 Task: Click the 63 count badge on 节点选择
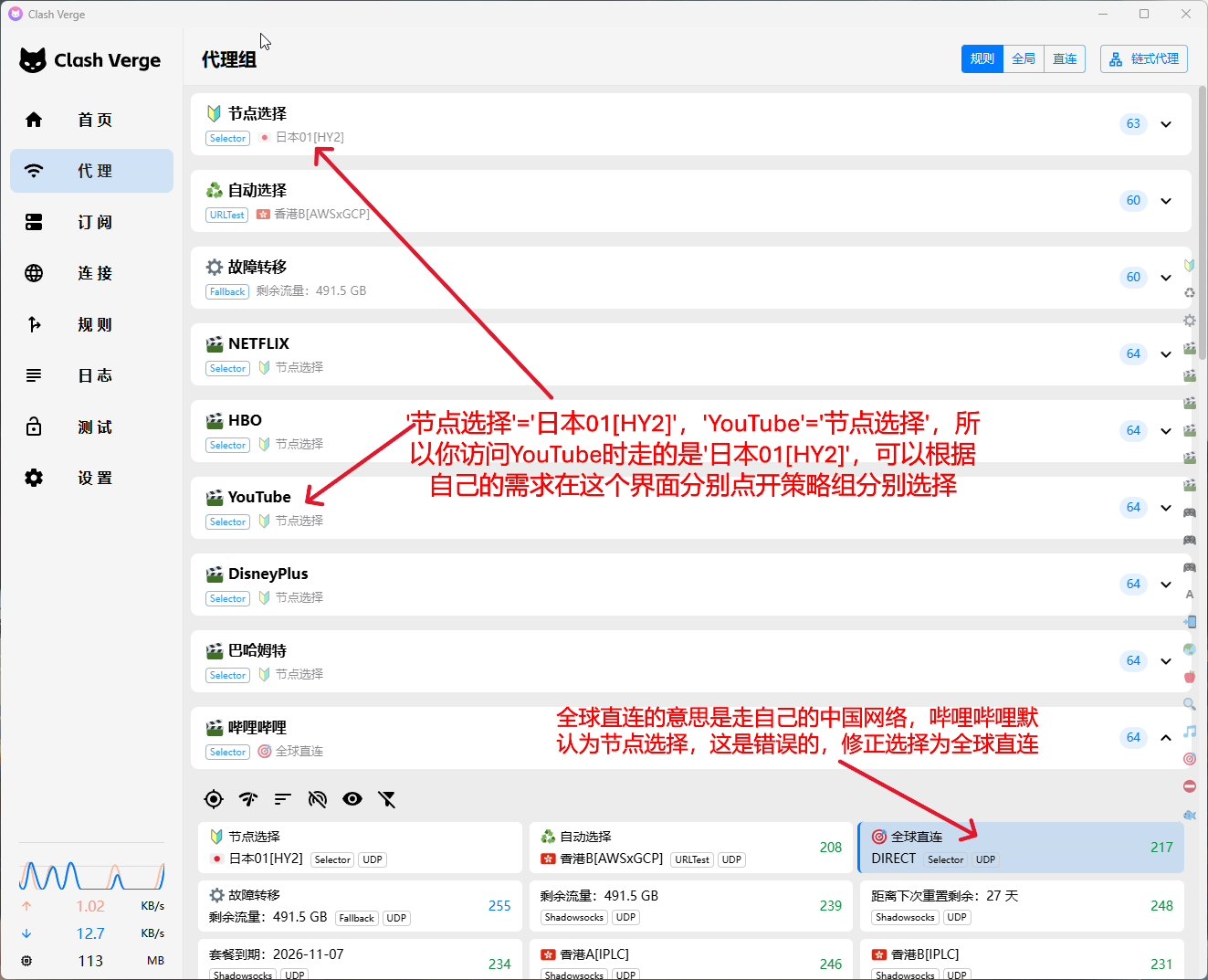(x=1133, y=123)
